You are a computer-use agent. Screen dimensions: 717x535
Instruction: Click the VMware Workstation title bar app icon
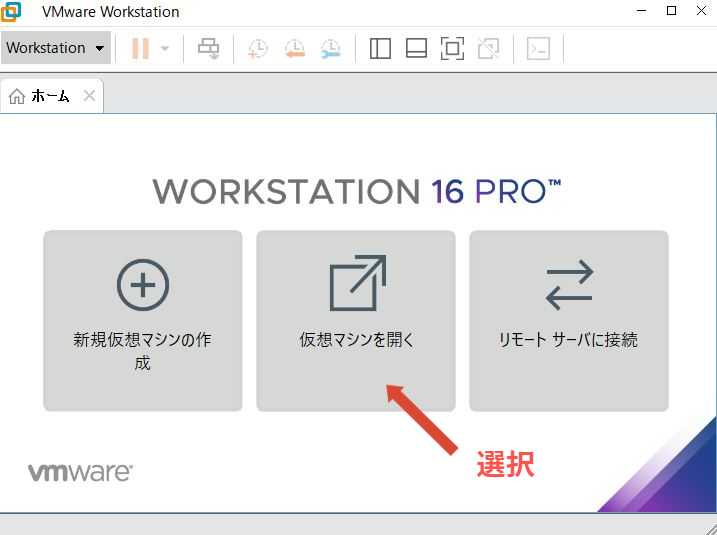[x=11, y=11]
